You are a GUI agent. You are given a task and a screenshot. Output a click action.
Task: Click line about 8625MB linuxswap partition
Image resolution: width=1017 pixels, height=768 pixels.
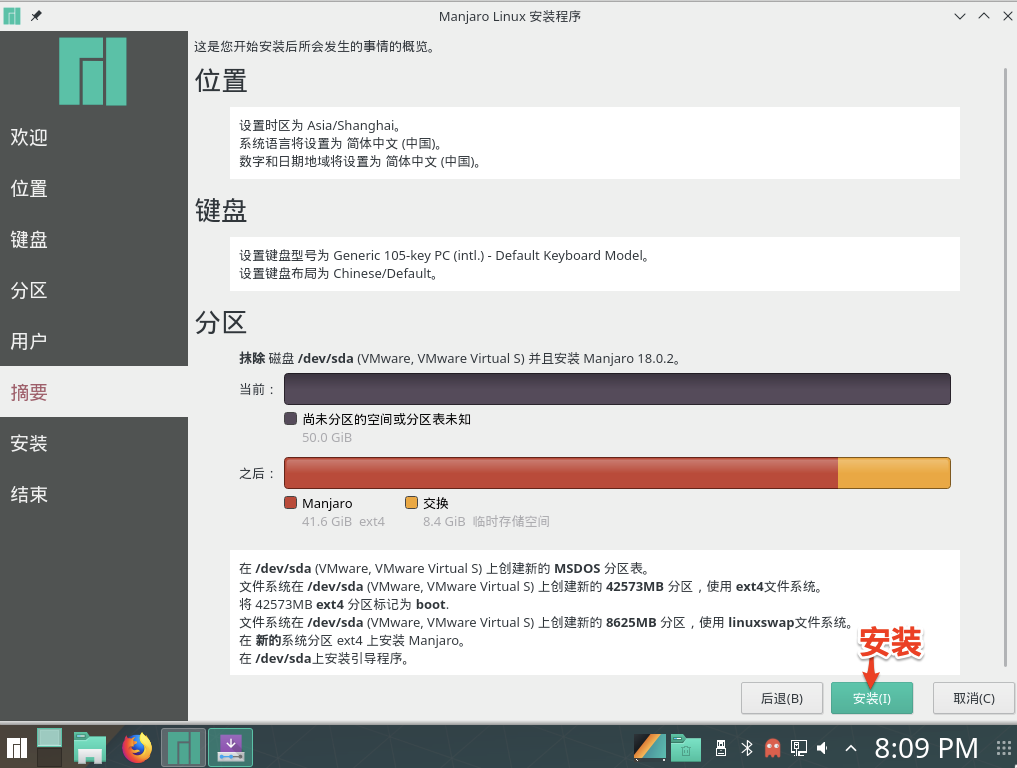click(x=546, y=623)
